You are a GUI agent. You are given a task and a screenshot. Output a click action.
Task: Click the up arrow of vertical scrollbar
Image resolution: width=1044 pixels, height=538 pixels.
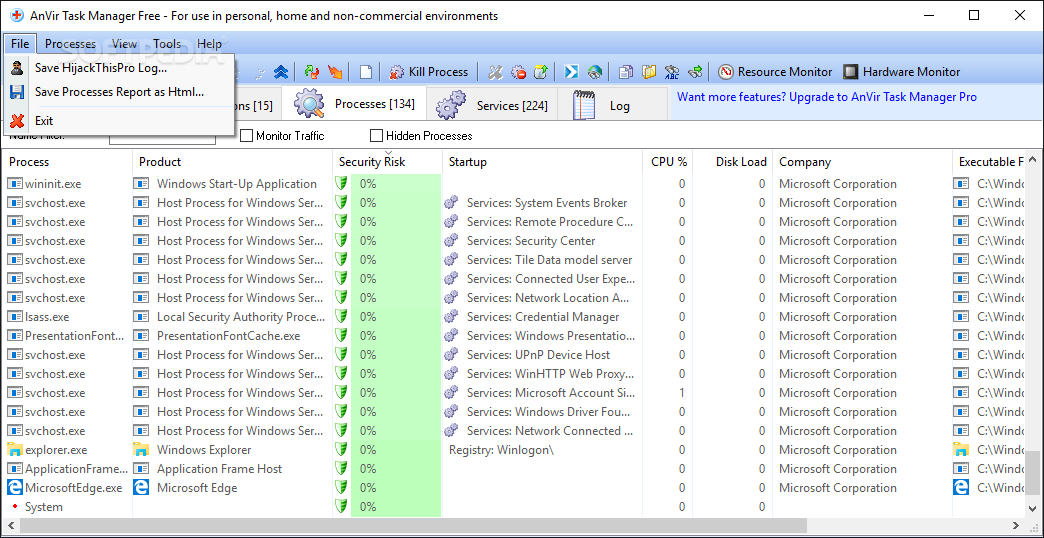pyautogui.click(x=1032, y=160)
